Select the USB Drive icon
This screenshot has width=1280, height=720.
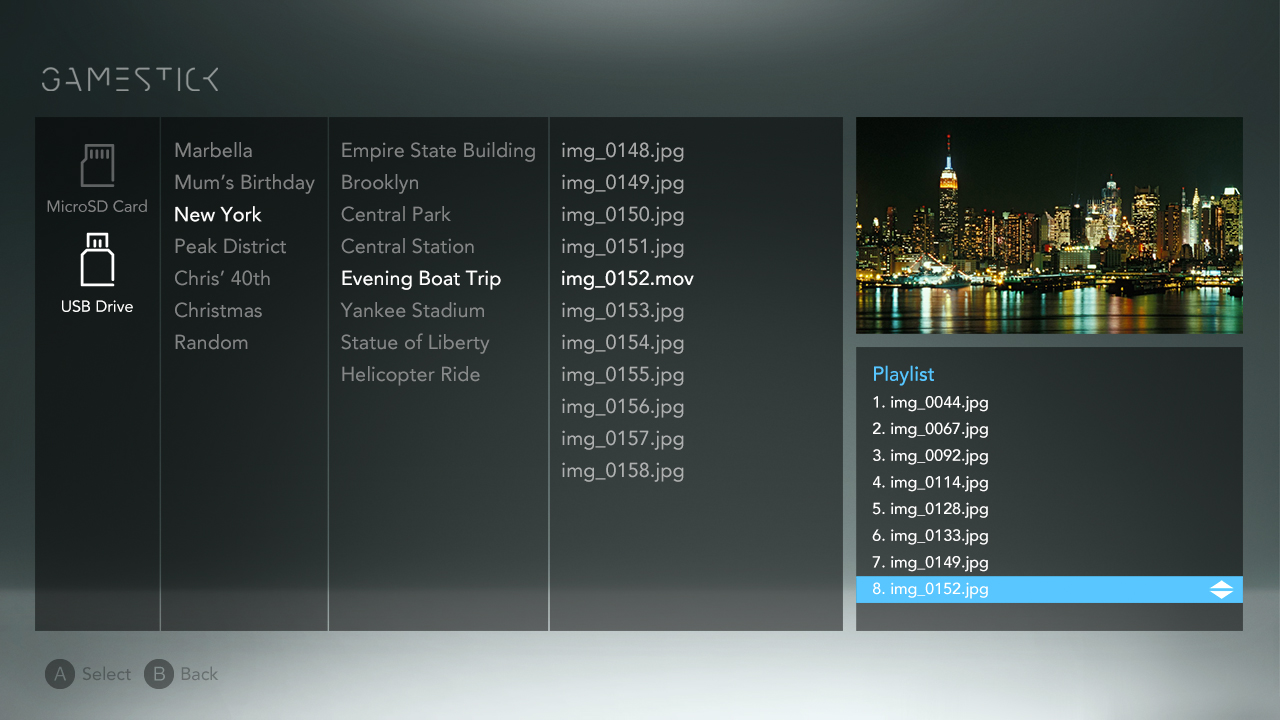(x=97, y=260)
